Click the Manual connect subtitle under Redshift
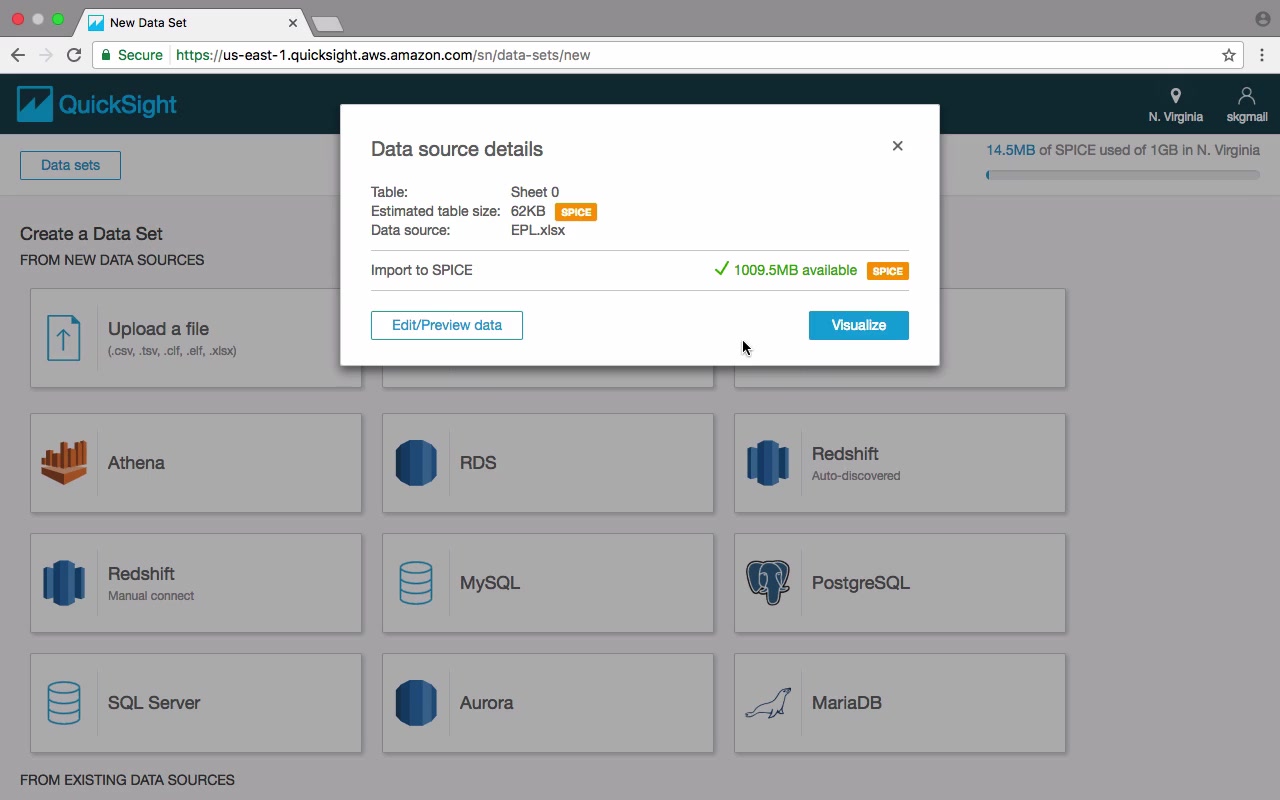 click(x=151, y=596)
